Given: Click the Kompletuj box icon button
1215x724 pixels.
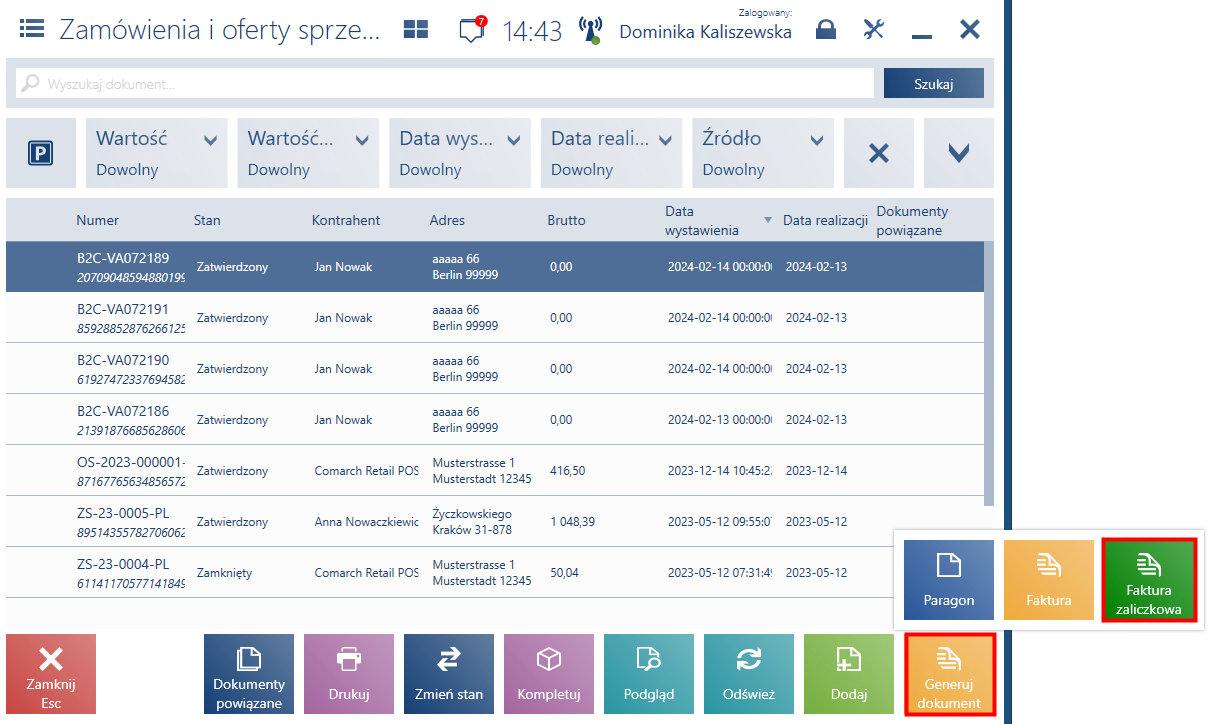Looking at the screenshot, I should tap(549, 674).
